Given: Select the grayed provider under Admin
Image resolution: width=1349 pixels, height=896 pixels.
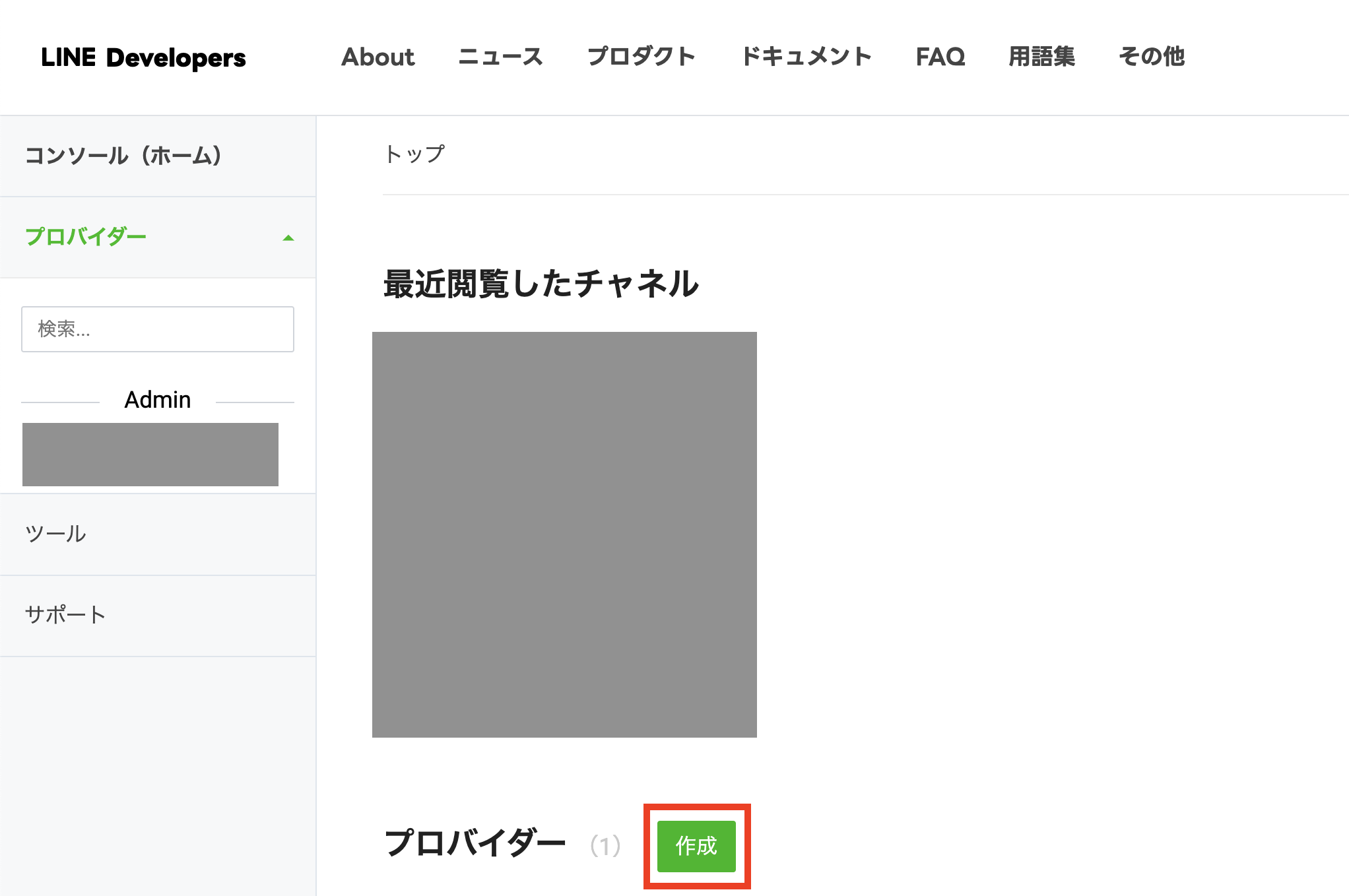Looking at the screenshot, I should tap(150, 455).
